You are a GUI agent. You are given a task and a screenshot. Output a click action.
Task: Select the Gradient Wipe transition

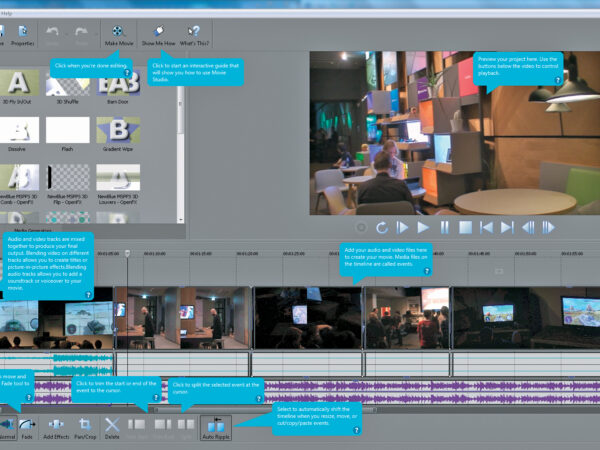point(117,132)
